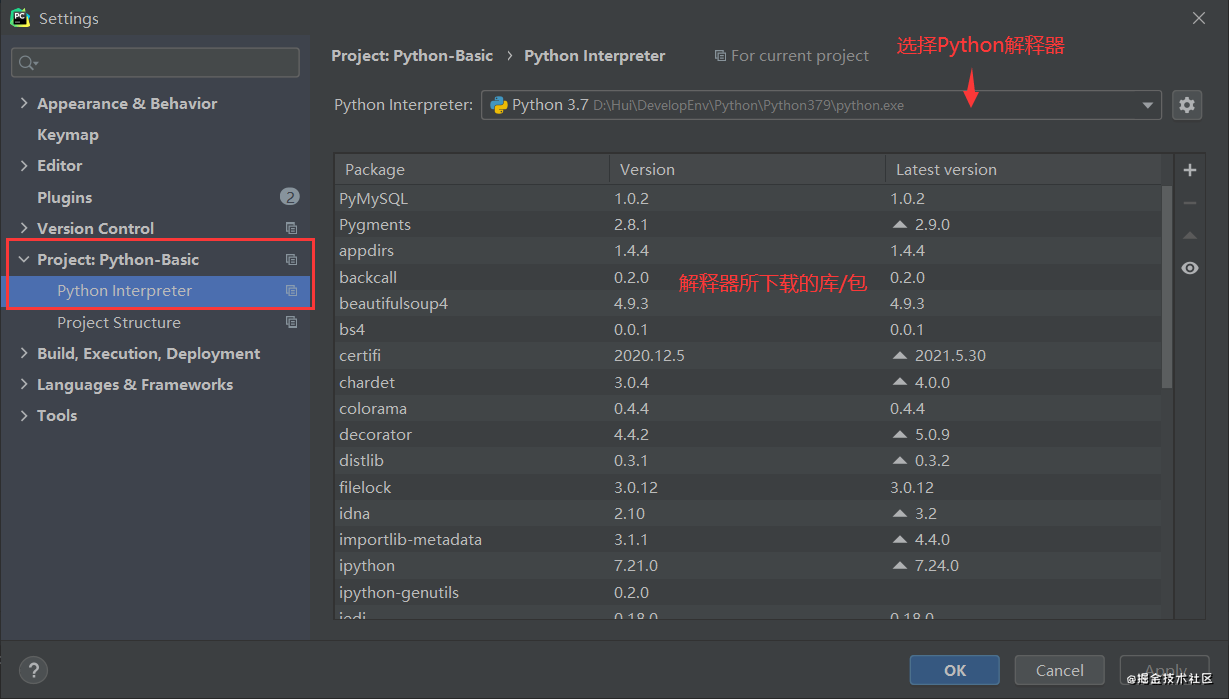Click the copy icon beside Project Structure

pos(291,322)
